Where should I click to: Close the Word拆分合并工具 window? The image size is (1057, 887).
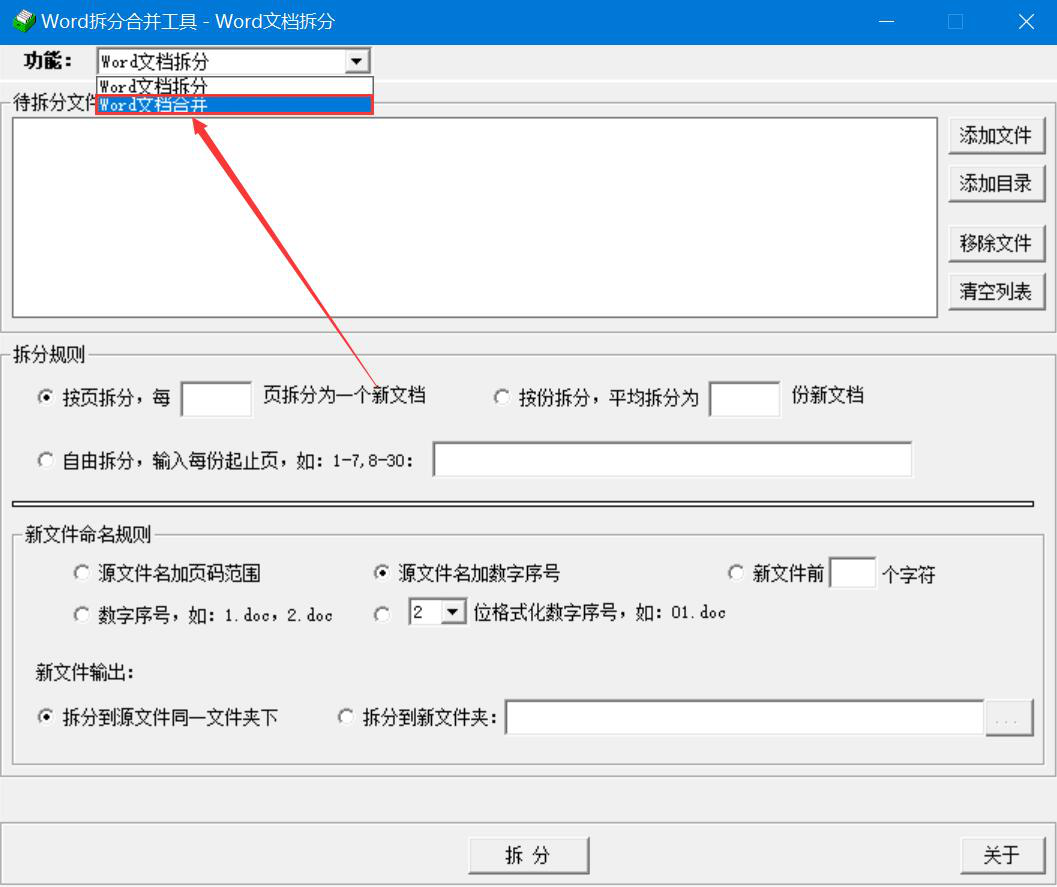point(1026,22)
